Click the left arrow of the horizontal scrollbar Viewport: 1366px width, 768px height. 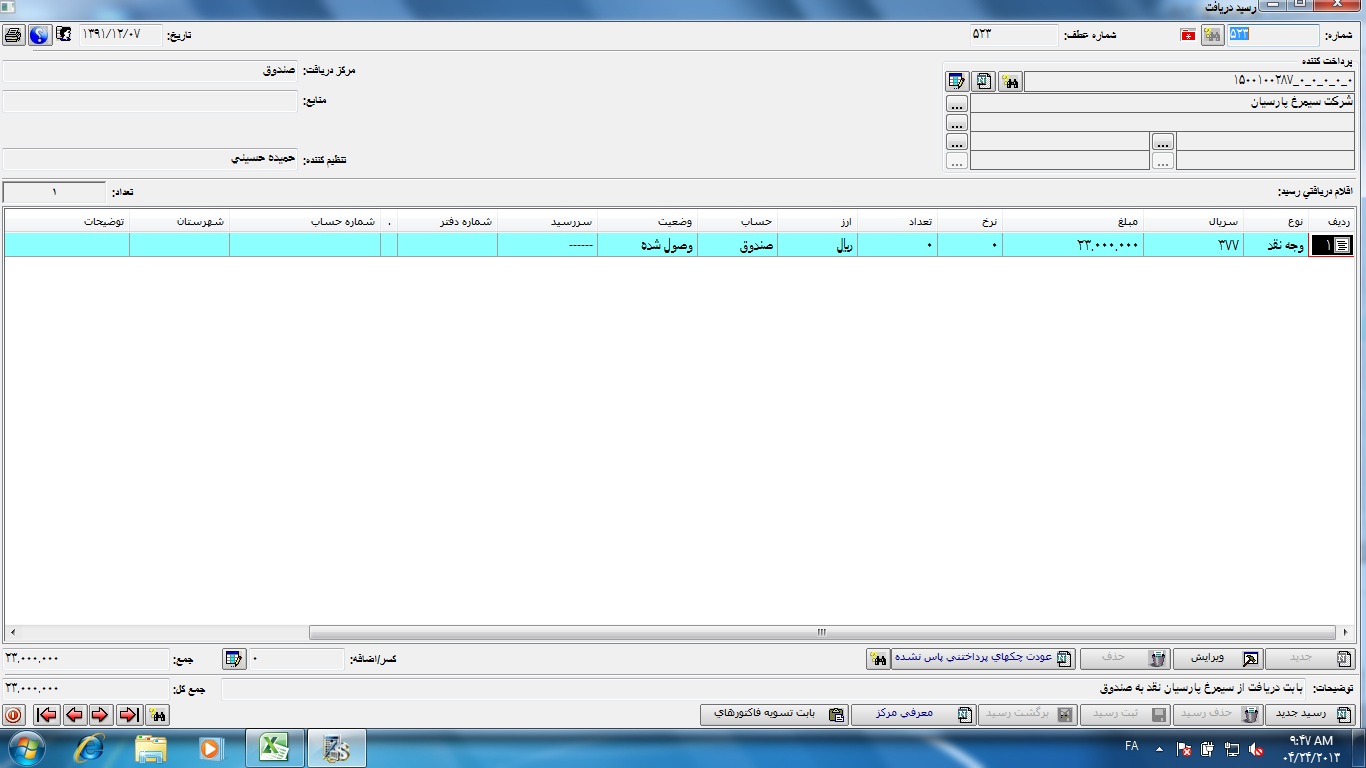coord(12,632)
